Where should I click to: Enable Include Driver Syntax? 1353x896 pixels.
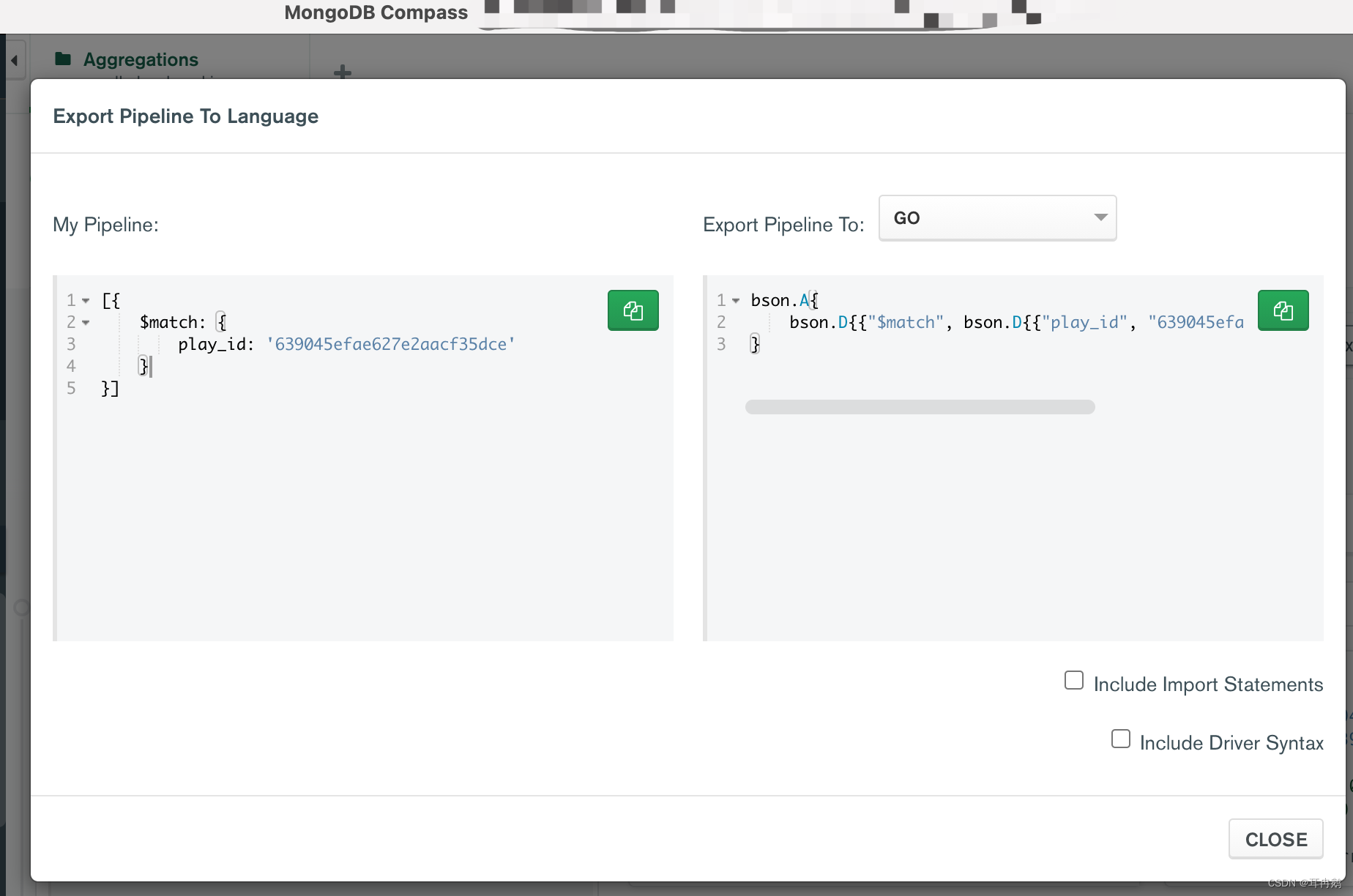tap(1120, 739)
